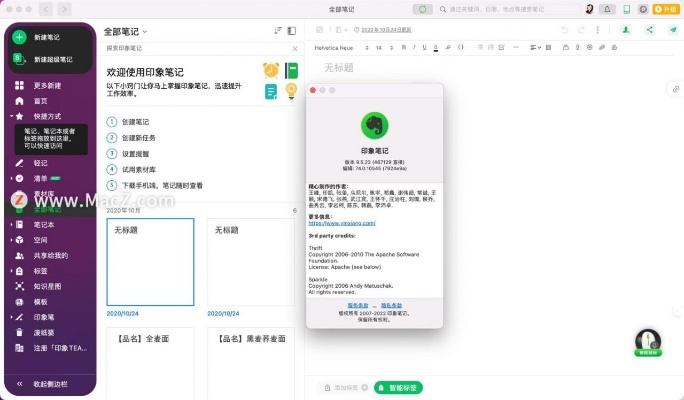Open notifications bell icon
Viewport: 684px width, 400px height.
click(x=607, y=9)
